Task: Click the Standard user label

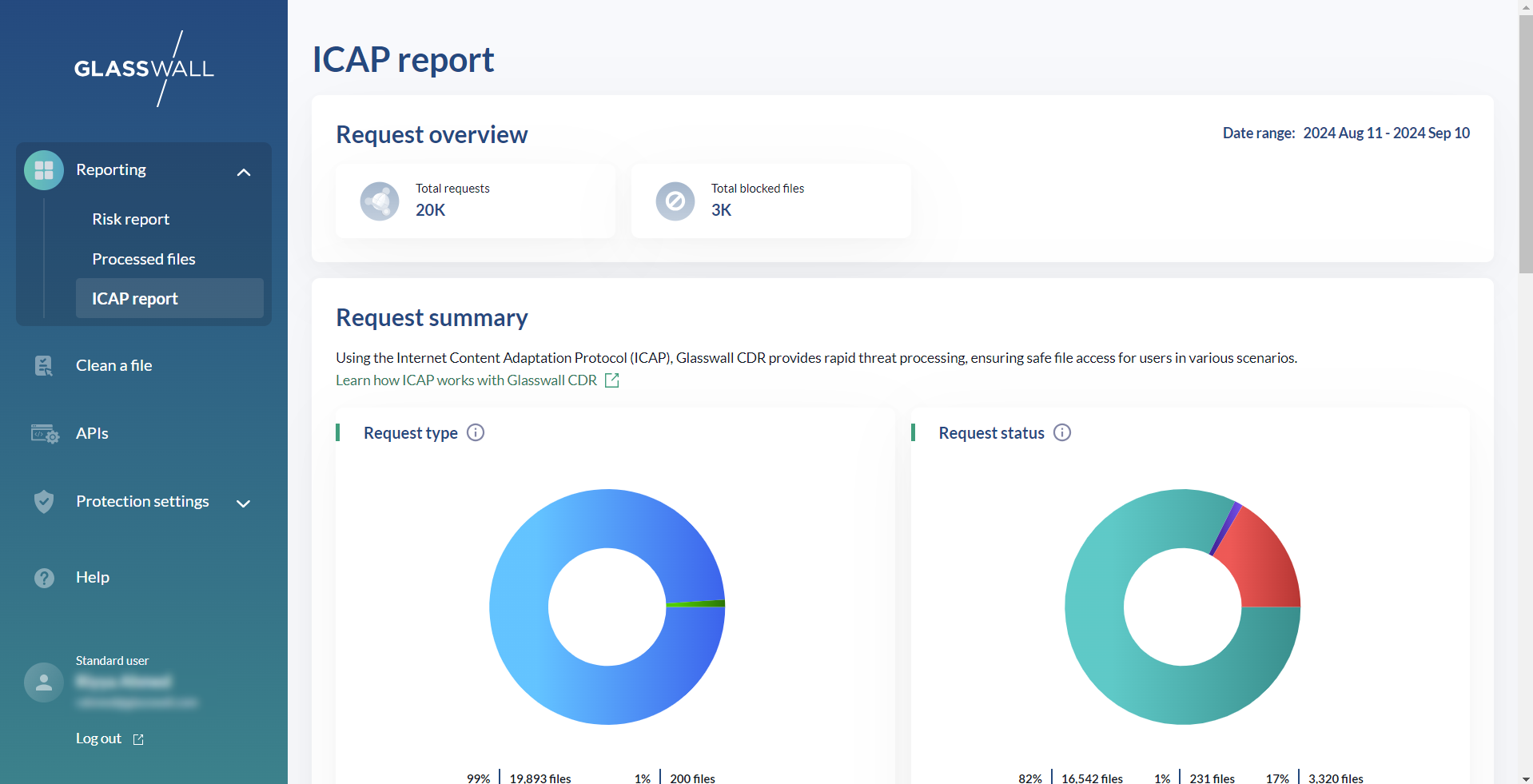Action: pyautogui.click(x=112, y=661)
